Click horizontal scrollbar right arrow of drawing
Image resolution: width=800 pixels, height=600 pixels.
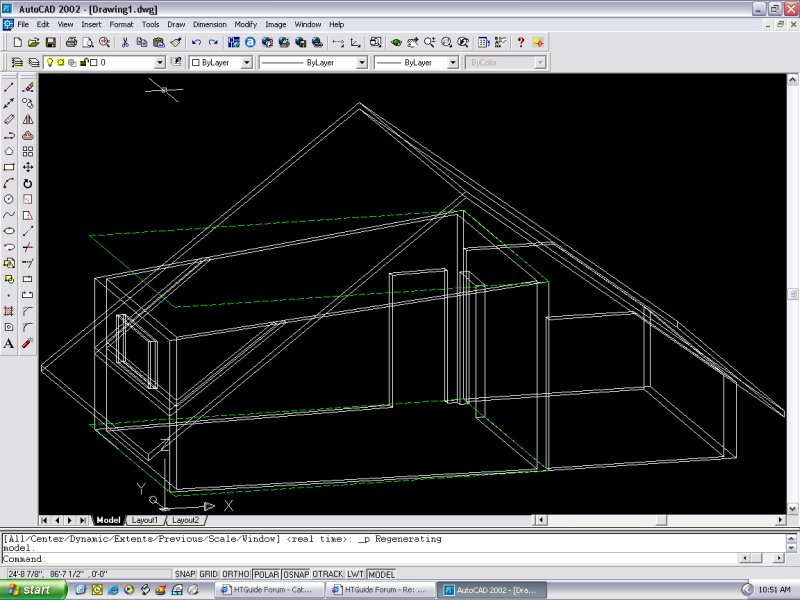tap(780, 520)
